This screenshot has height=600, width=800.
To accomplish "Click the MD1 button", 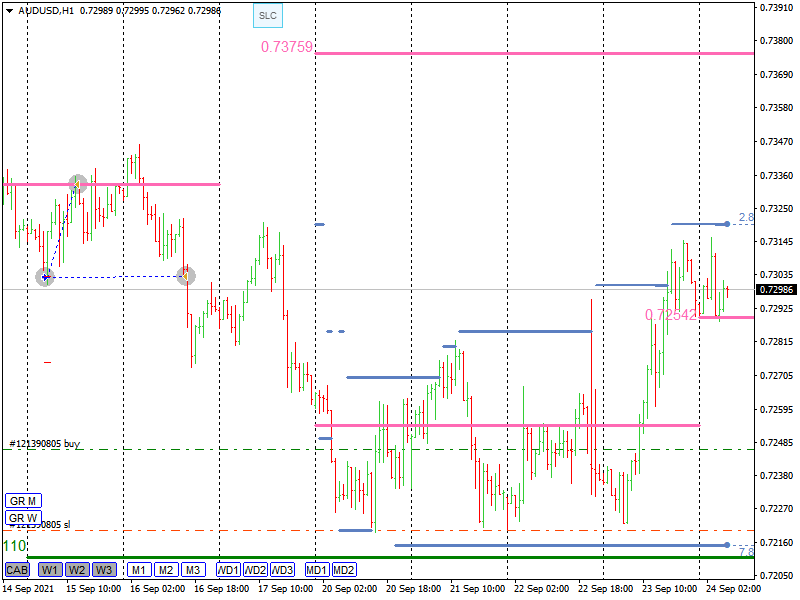I will [317, 570].
